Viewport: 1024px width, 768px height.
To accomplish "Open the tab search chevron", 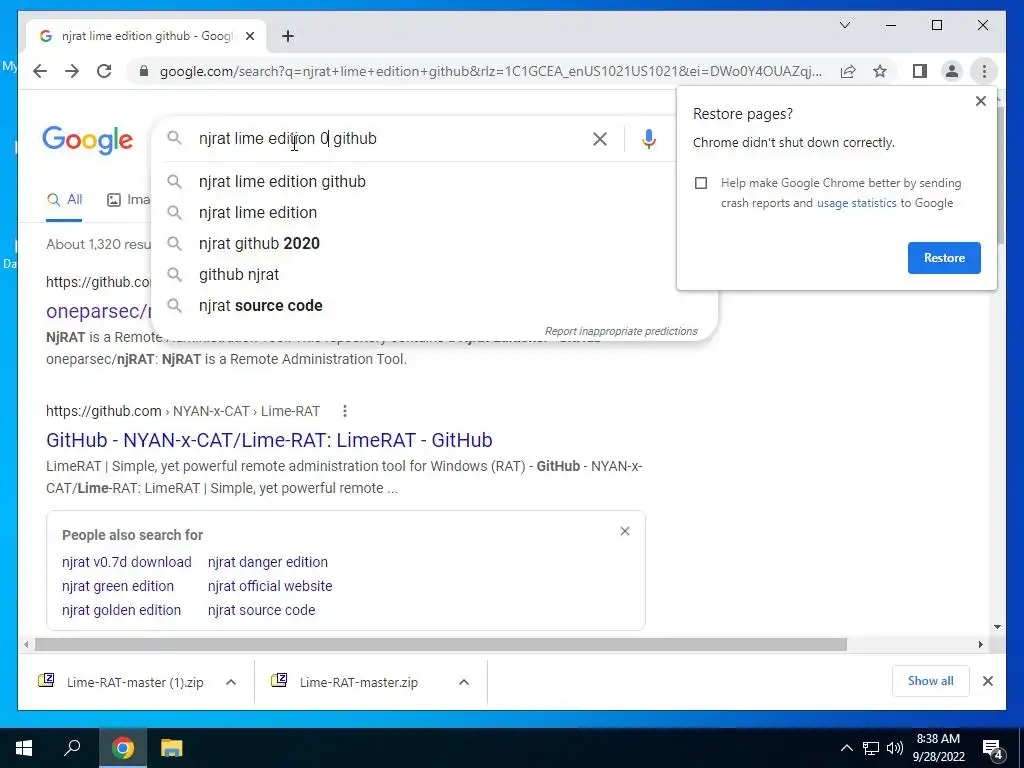I will pos(844,25).
